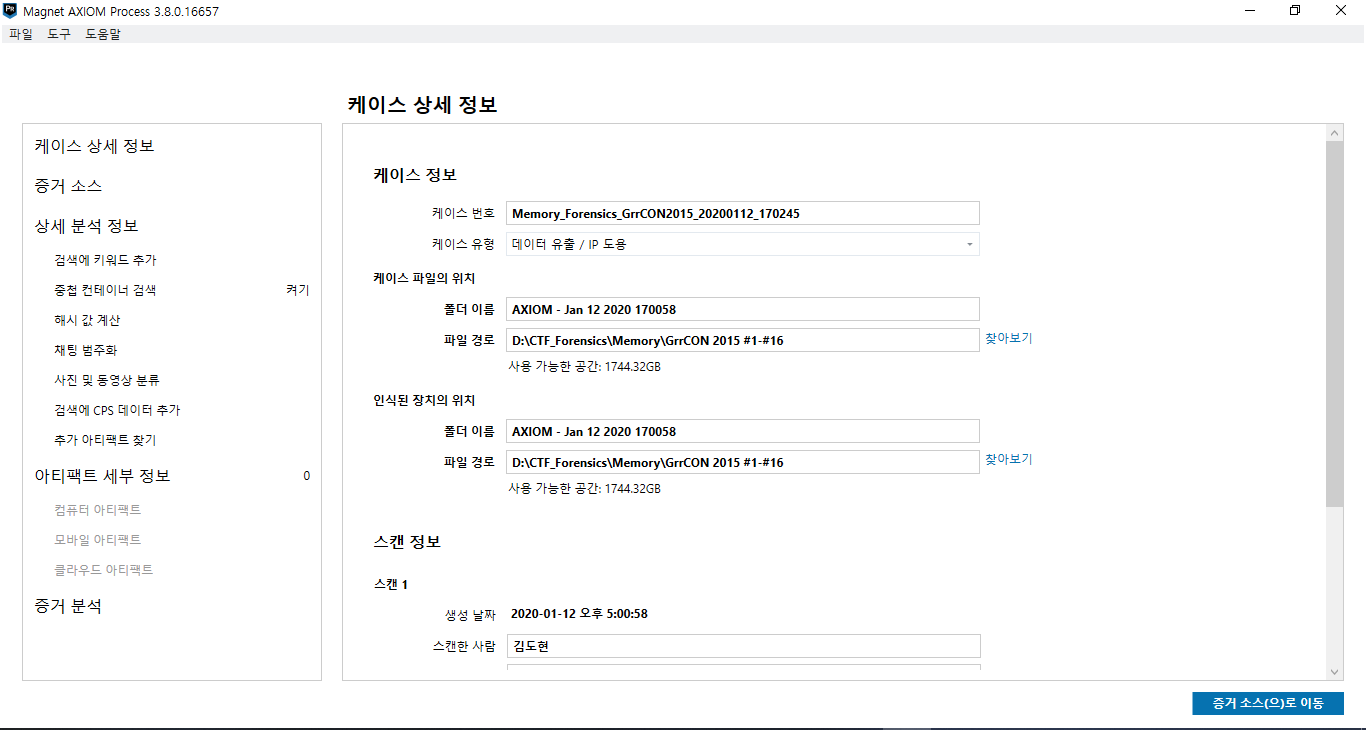Expand the 케이스 유형 dropdown

[x=743, y=244]
